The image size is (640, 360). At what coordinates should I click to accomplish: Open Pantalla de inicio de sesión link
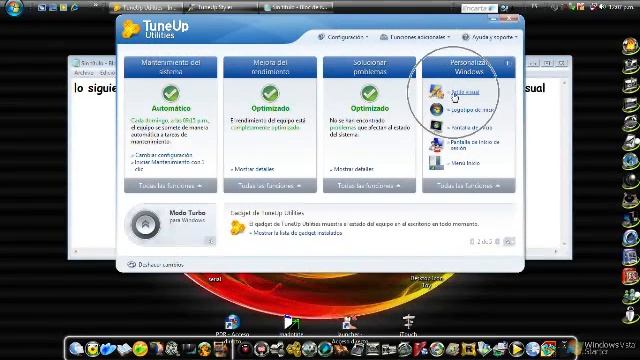point(475,145)
